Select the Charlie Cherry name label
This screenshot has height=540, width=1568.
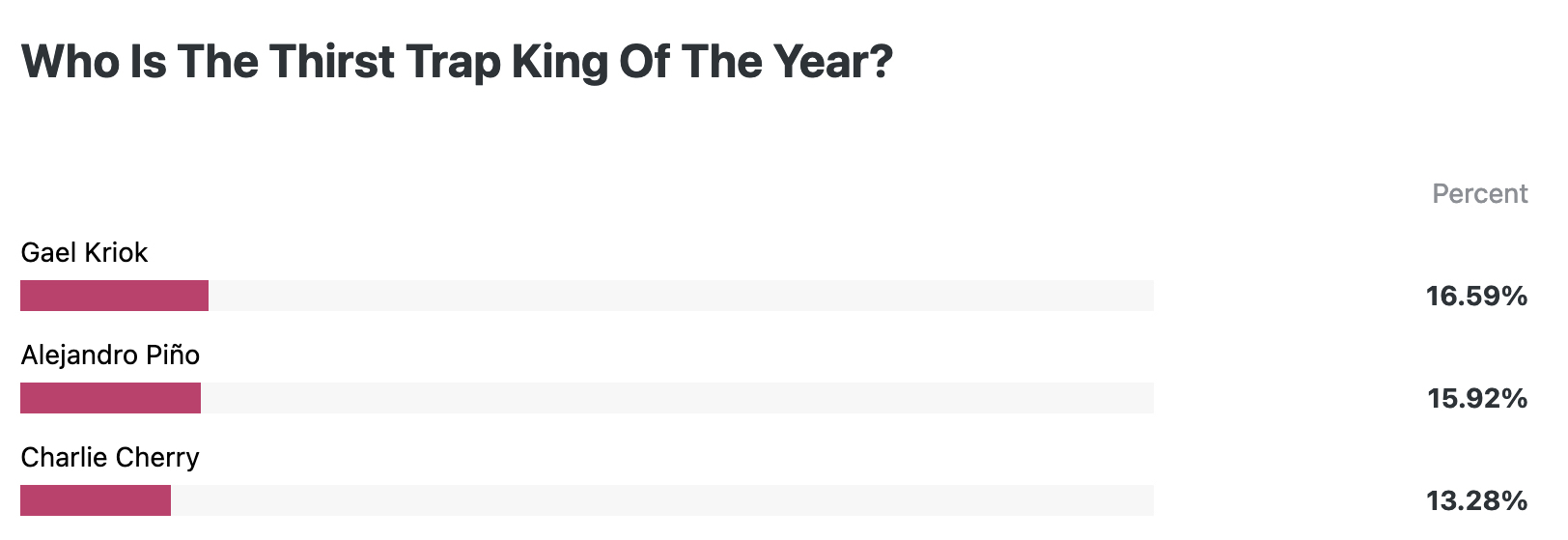tap(110, 458)
